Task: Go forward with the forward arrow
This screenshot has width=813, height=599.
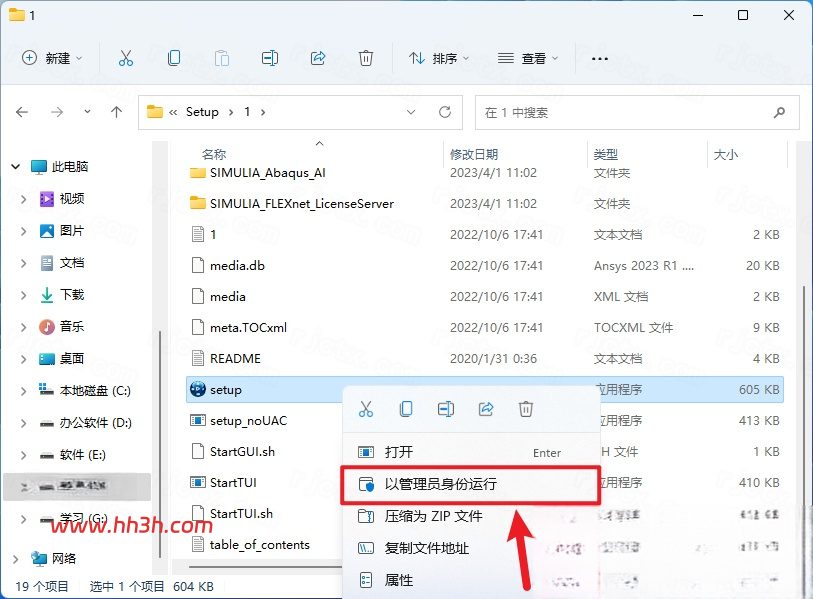Action: coord(57,112)
